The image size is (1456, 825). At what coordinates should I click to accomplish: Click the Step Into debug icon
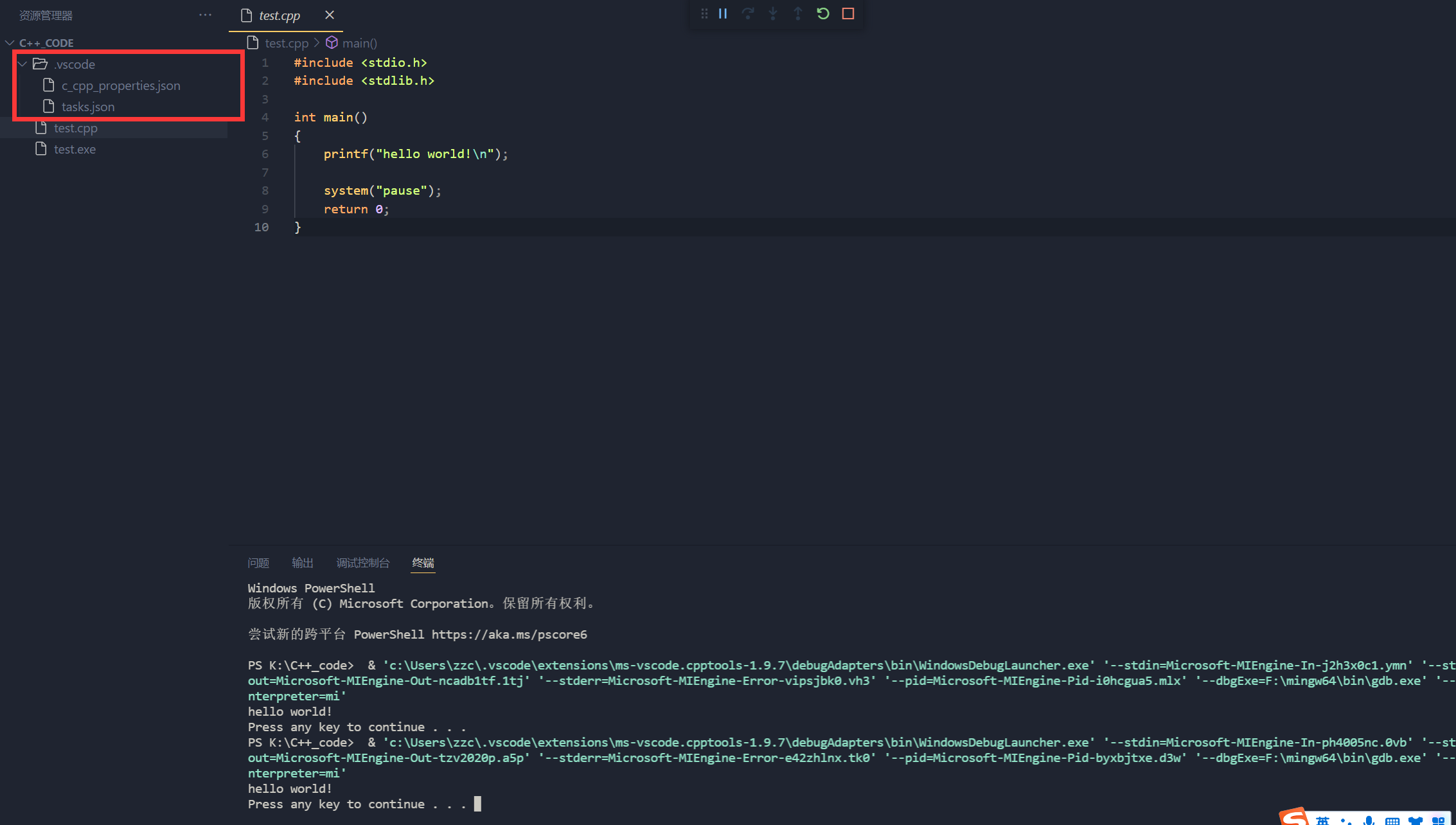[x=773, y=13]
